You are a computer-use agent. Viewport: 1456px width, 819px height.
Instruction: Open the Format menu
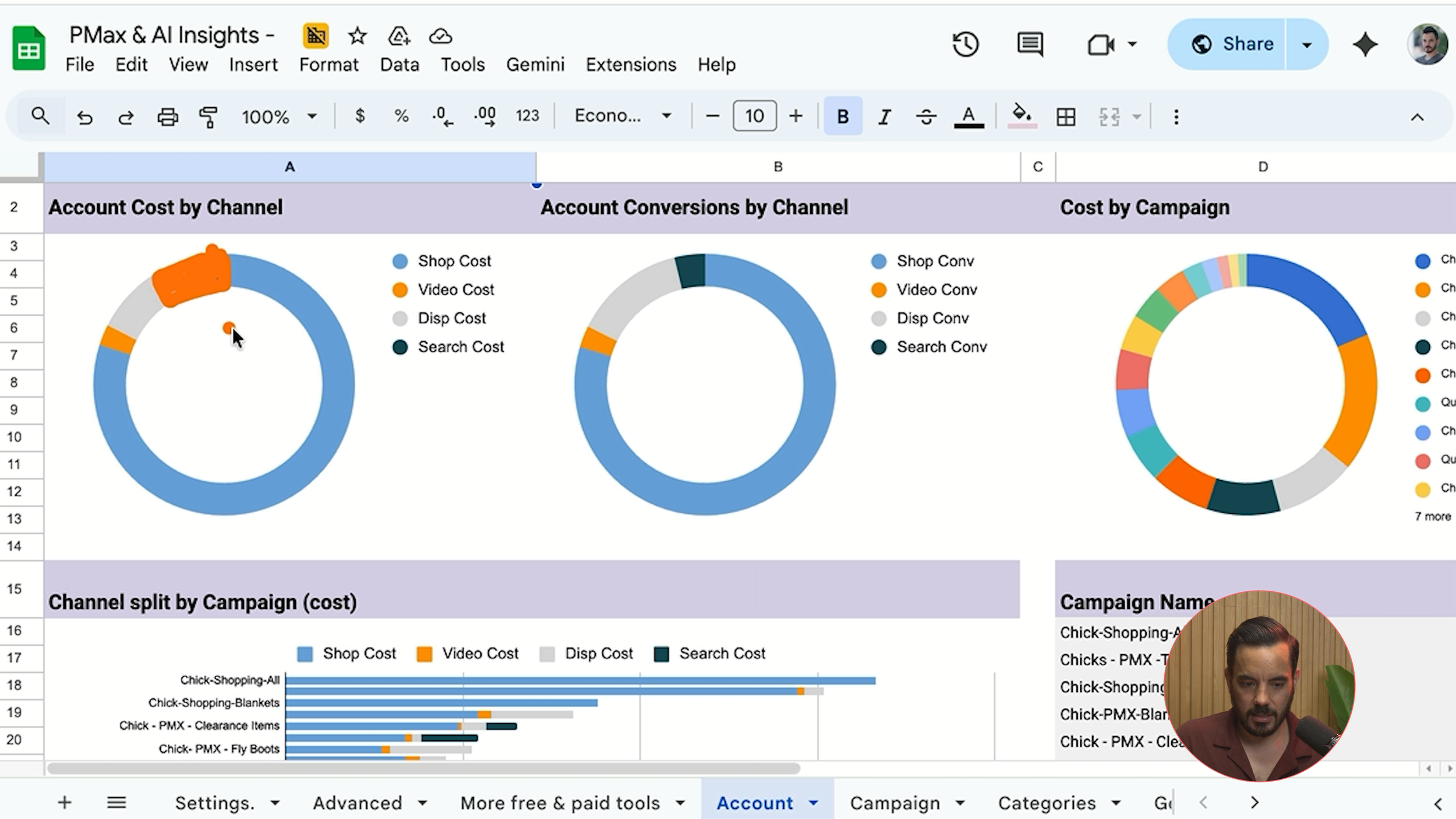[328, 65]
